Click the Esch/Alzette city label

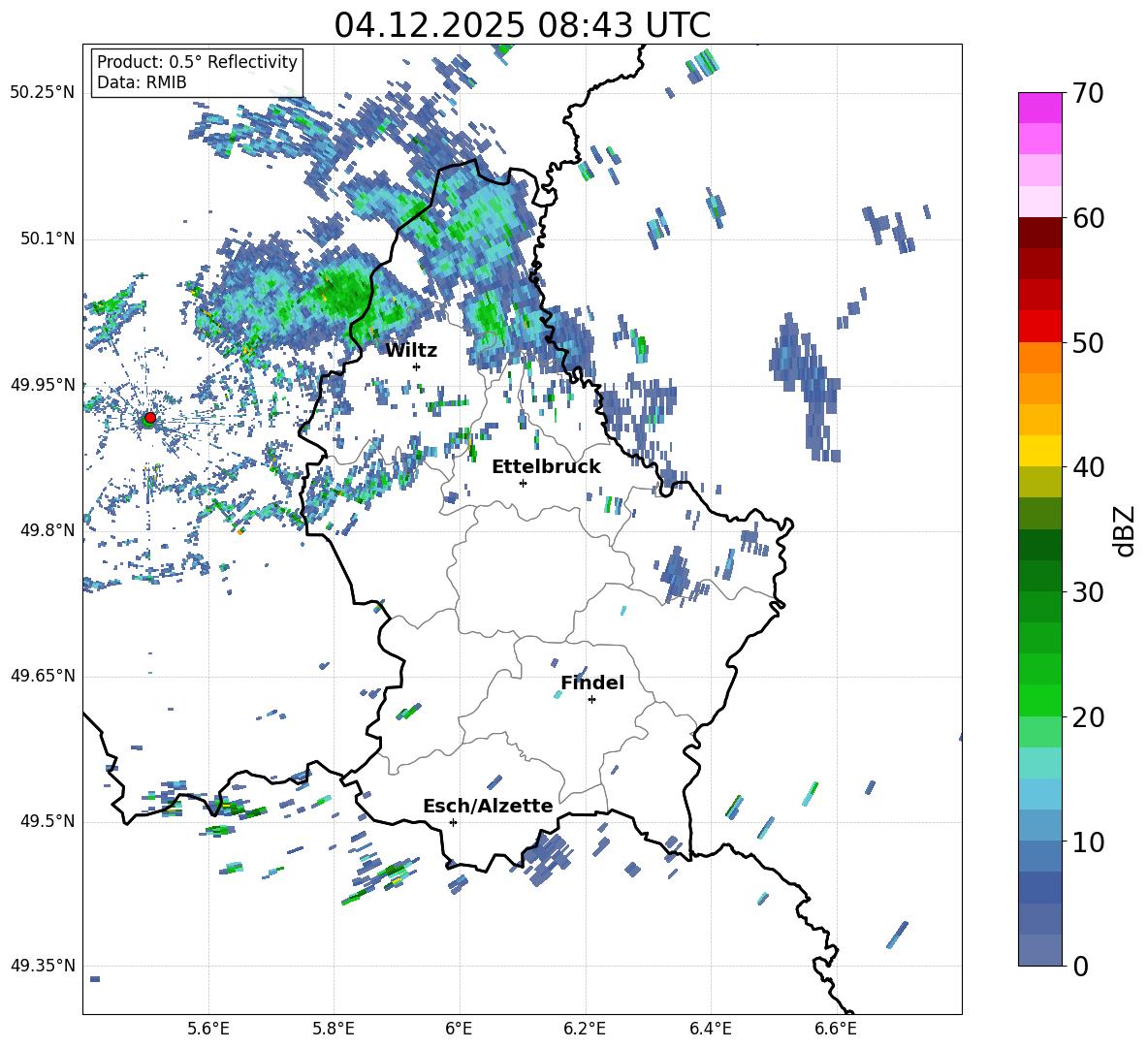[488, 806]
